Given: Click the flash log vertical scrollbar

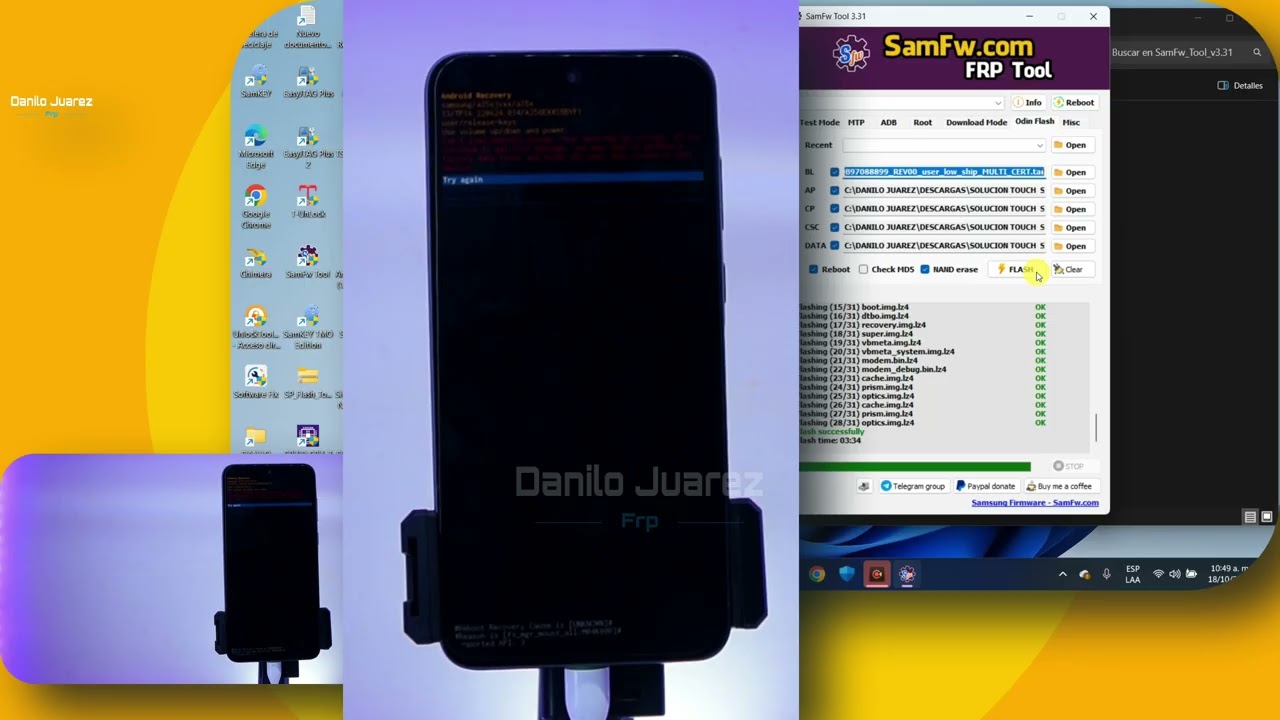Looking at the screenshot, I should coord(1095,427).
